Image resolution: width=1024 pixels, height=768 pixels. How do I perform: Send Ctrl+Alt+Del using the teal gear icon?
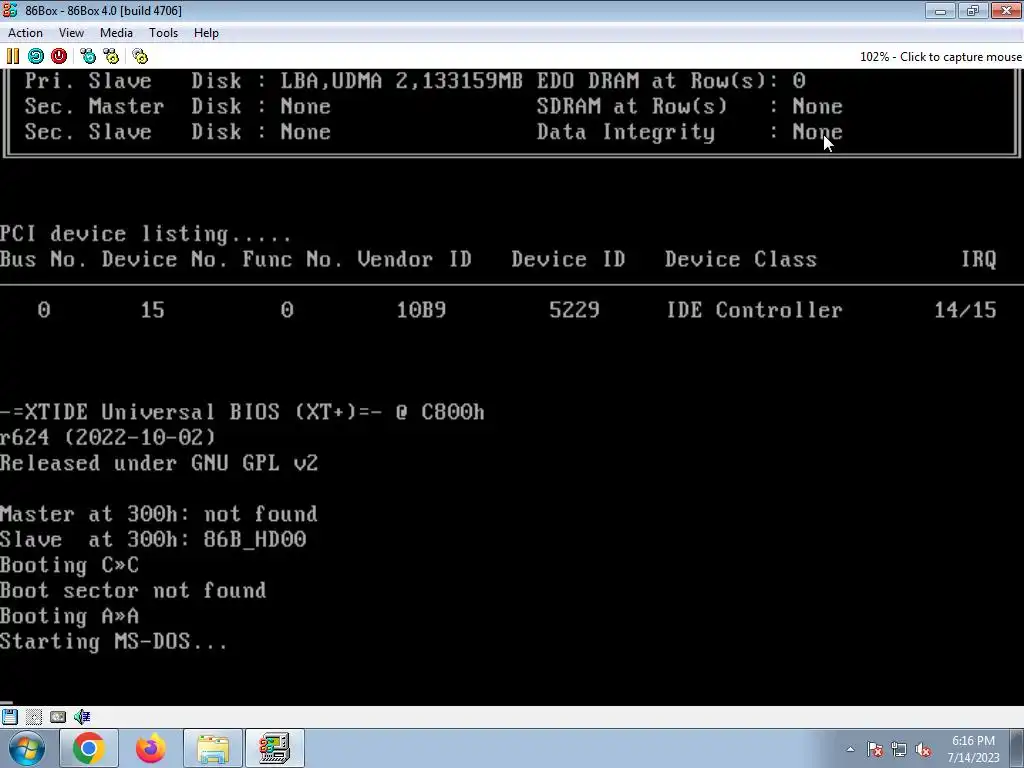[x=88, y=56]
